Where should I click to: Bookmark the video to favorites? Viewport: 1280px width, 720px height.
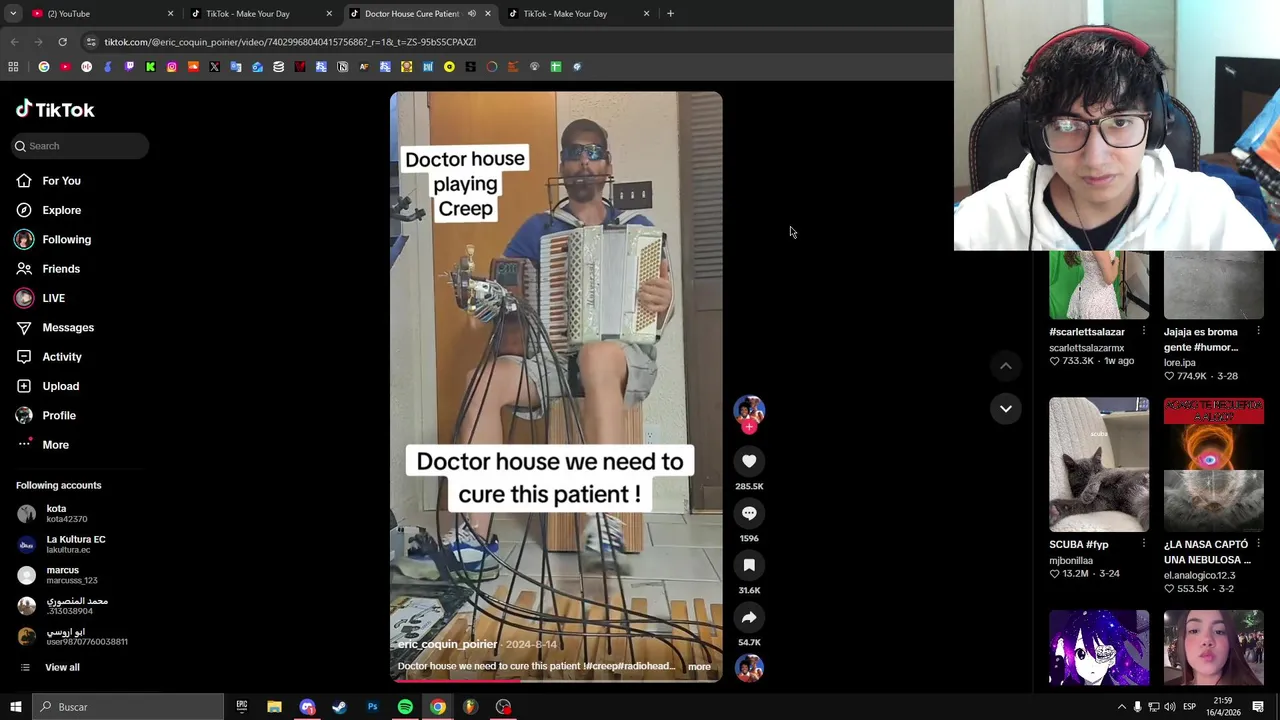tap(749, 565)
